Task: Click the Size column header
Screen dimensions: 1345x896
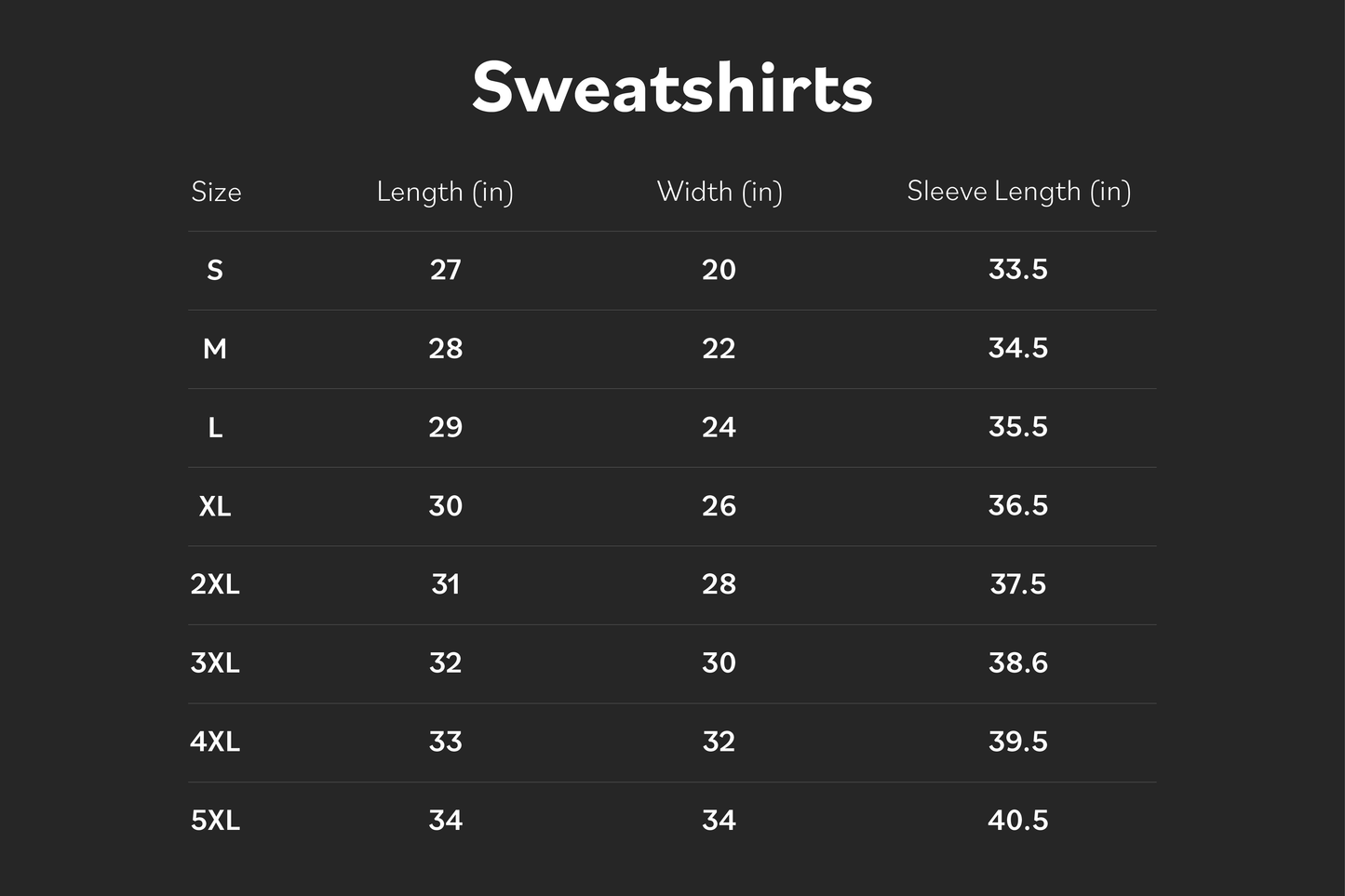Action: (x=216, y=192)
